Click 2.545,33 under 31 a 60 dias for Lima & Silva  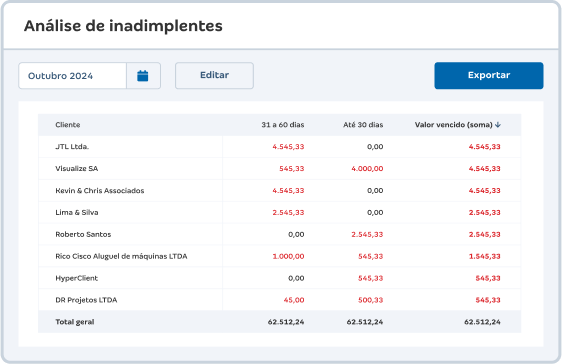click(288, 212)
